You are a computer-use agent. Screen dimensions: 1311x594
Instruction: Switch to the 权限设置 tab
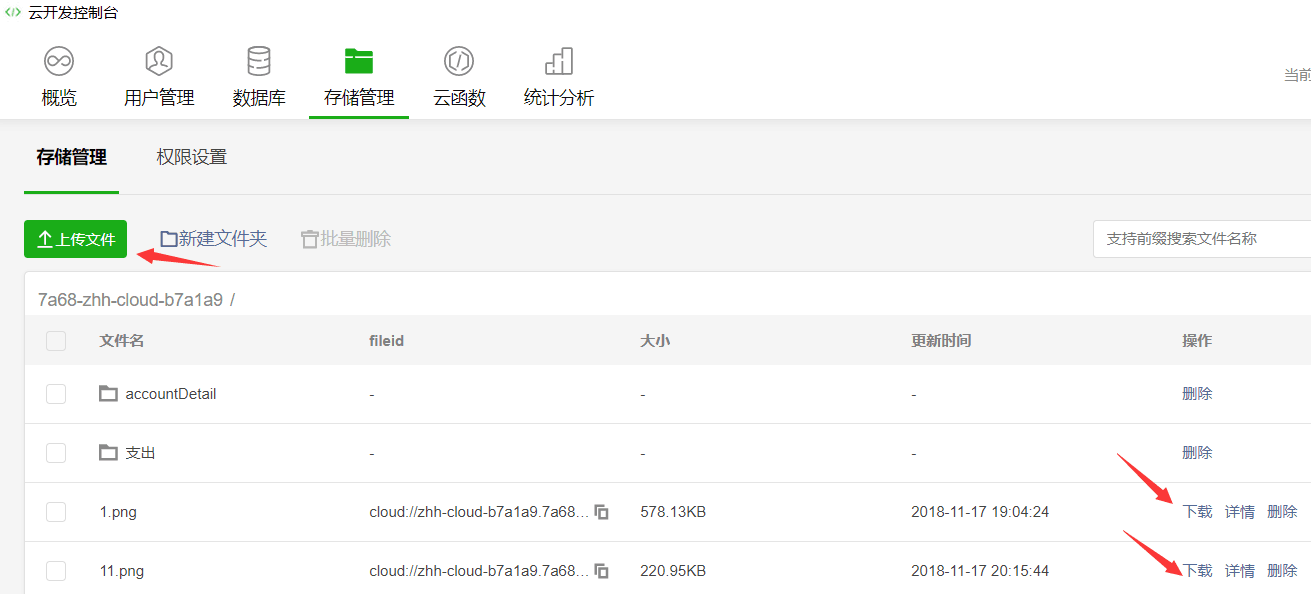point(192,157)
